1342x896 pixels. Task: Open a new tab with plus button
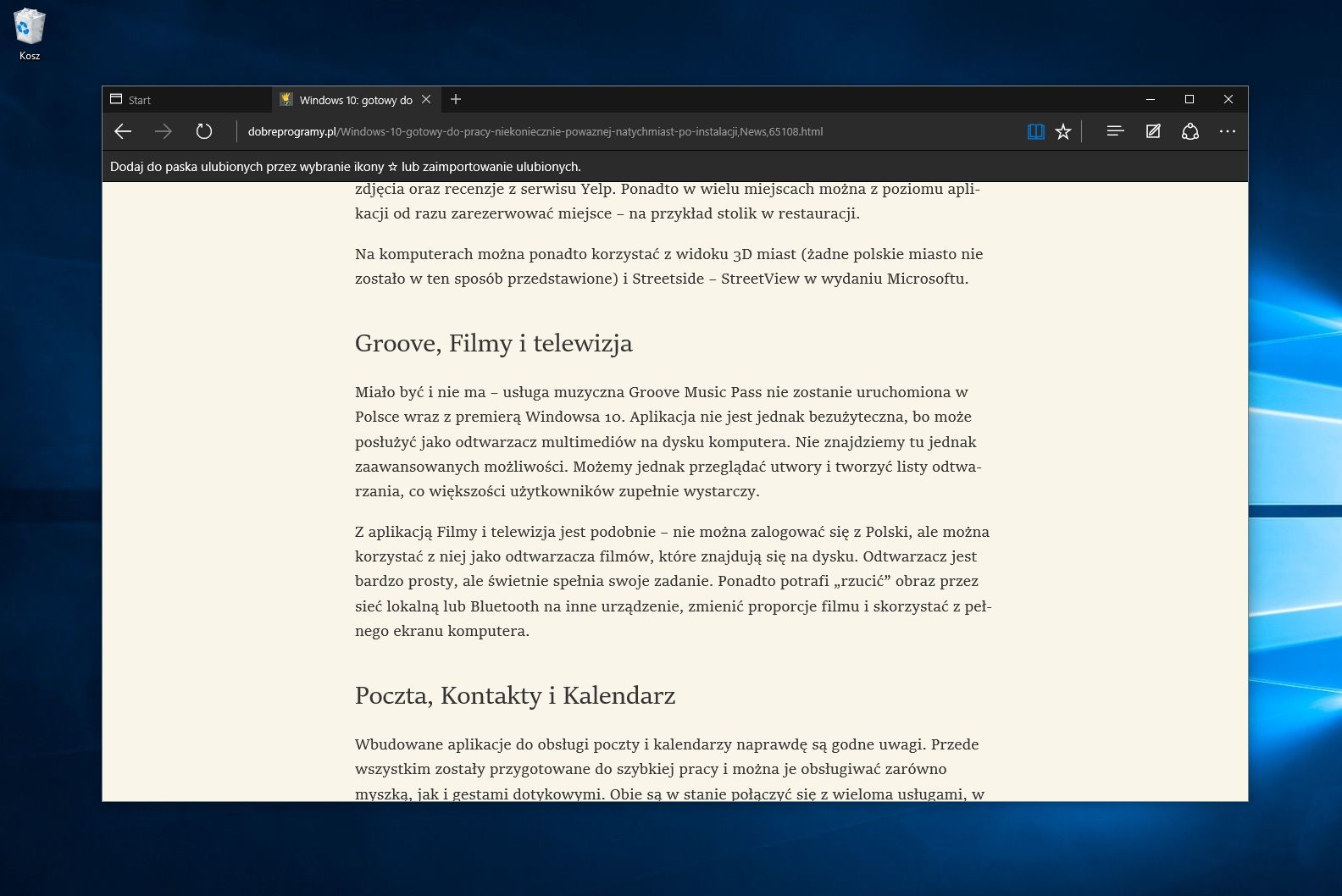[x=456, y=99]
